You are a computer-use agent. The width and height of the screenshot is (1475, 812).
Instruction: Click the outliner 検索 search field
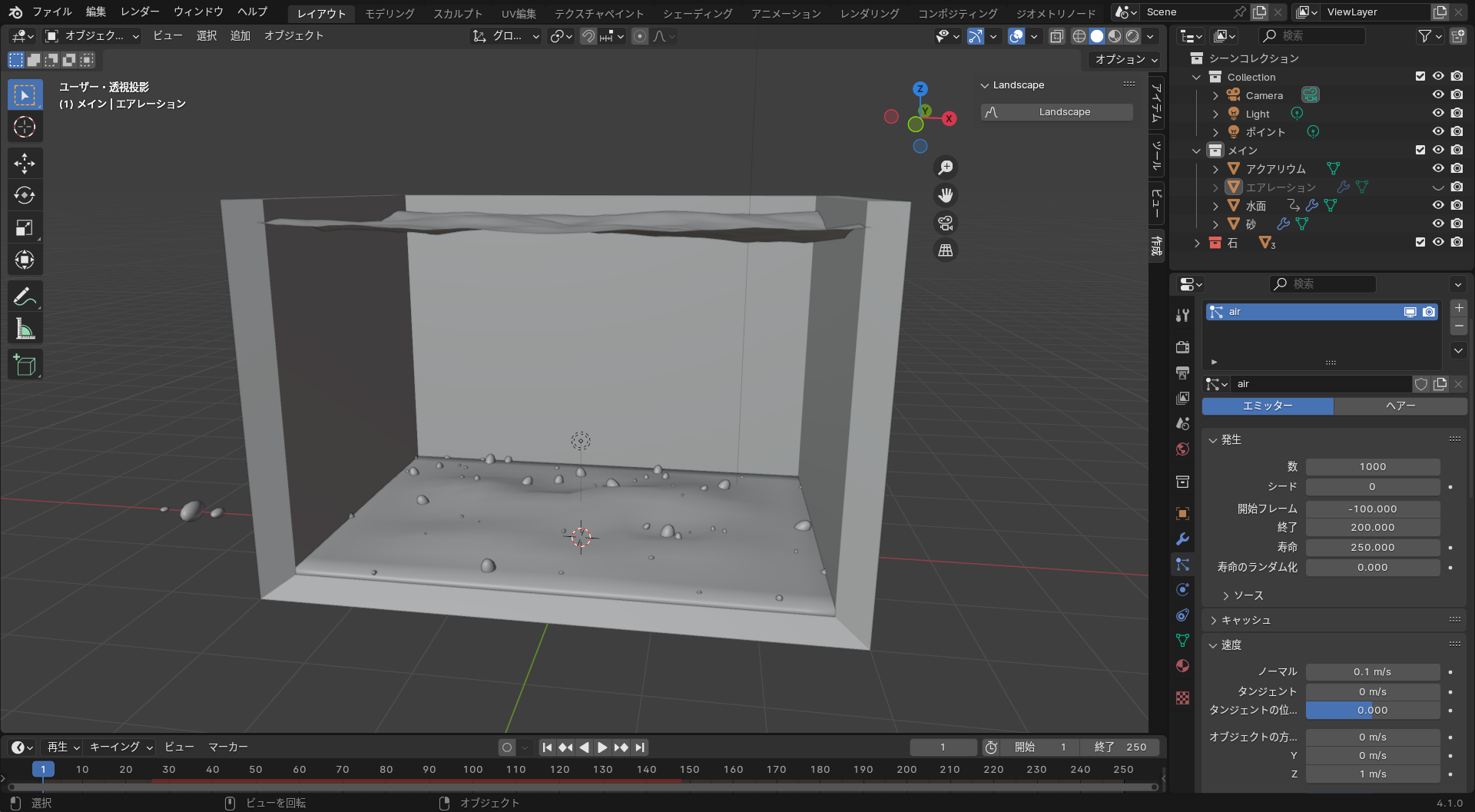coord(1312,36)
